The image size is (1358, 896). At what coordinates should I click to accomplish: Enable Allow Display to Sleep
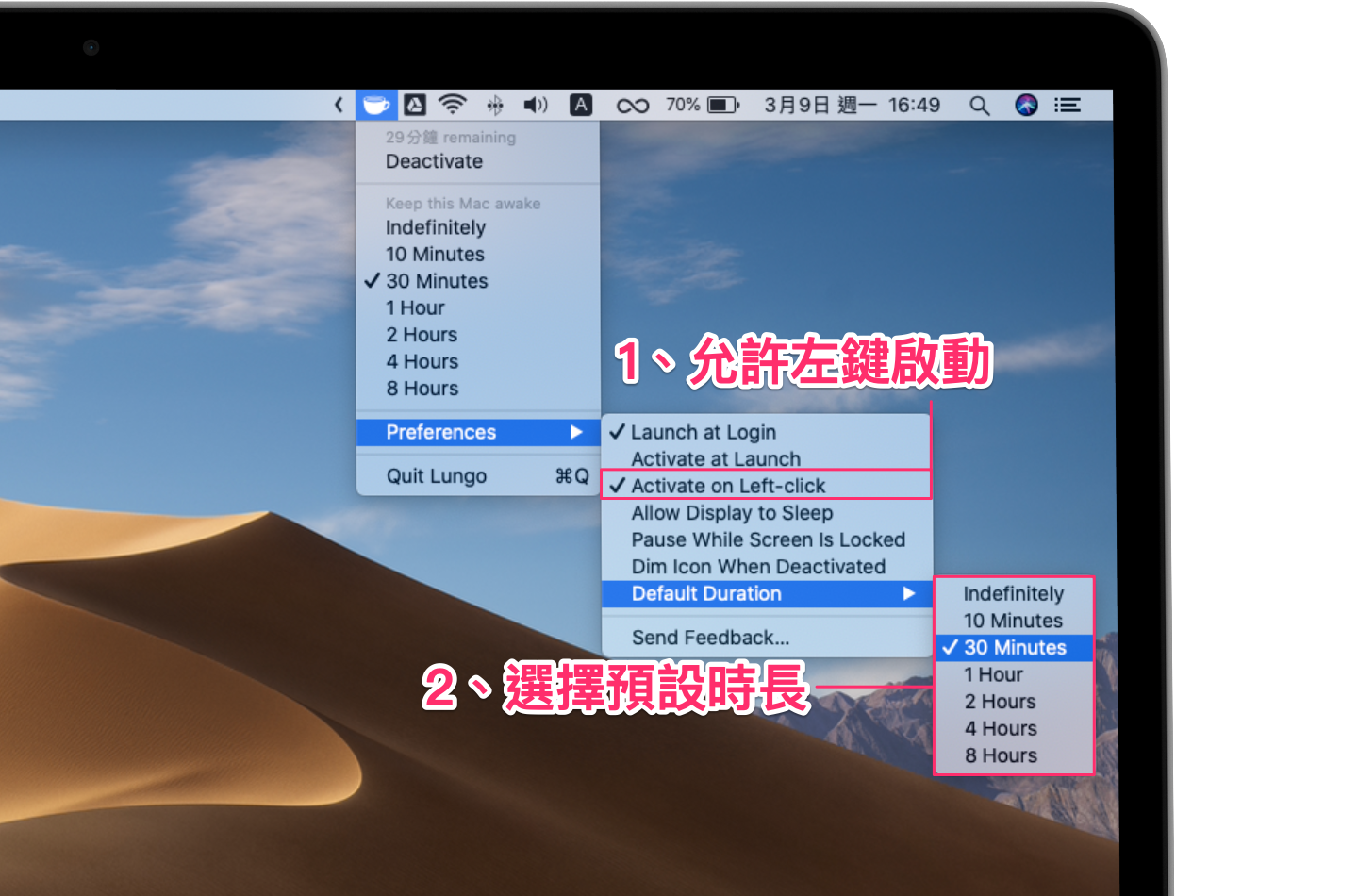point(767,513)
